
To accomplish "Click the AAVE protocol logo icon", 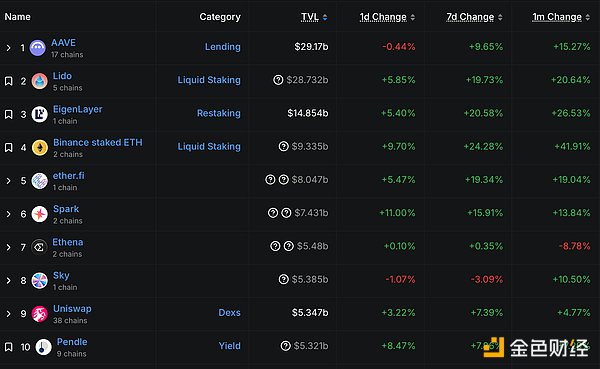I will tap(38, 48).
